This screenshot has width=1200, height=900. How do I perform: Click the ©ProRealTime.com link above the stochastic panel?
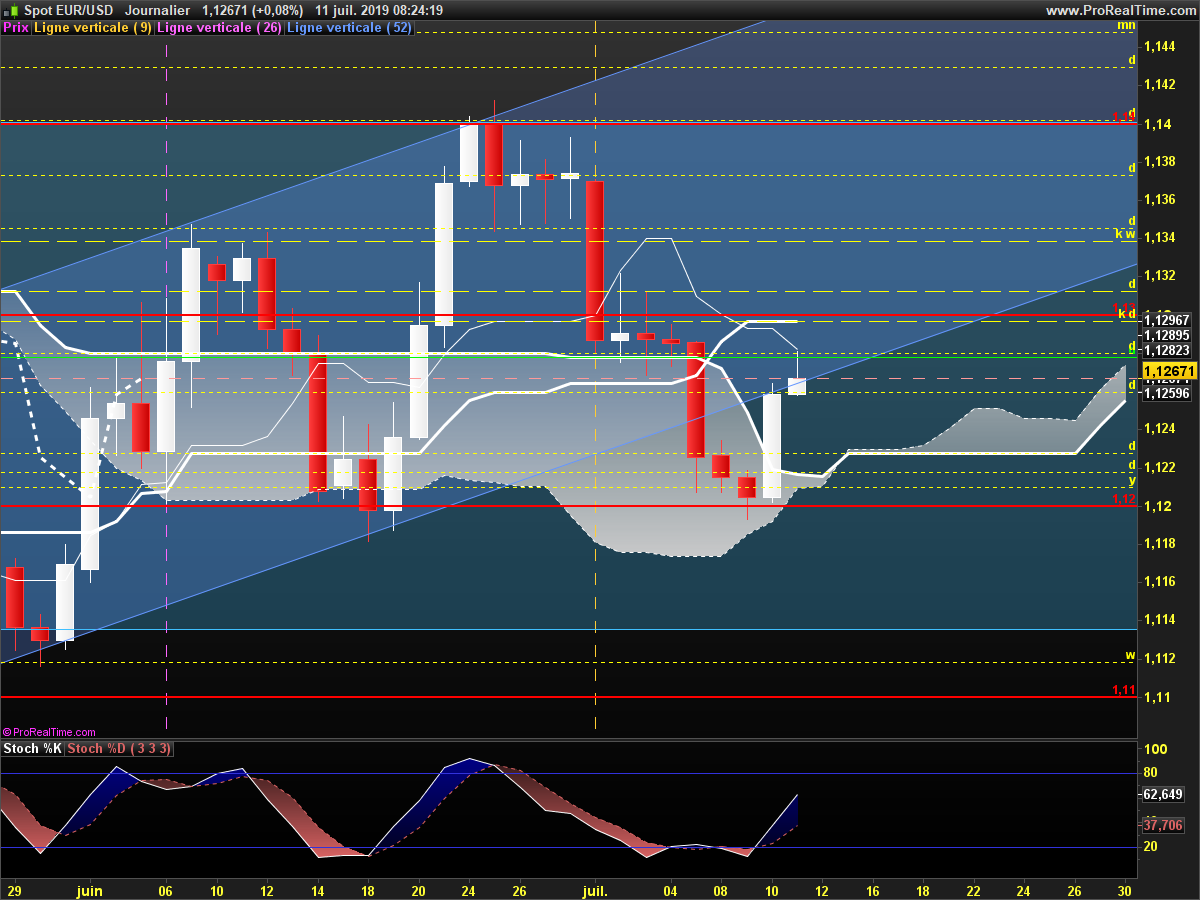pos(49,732)
